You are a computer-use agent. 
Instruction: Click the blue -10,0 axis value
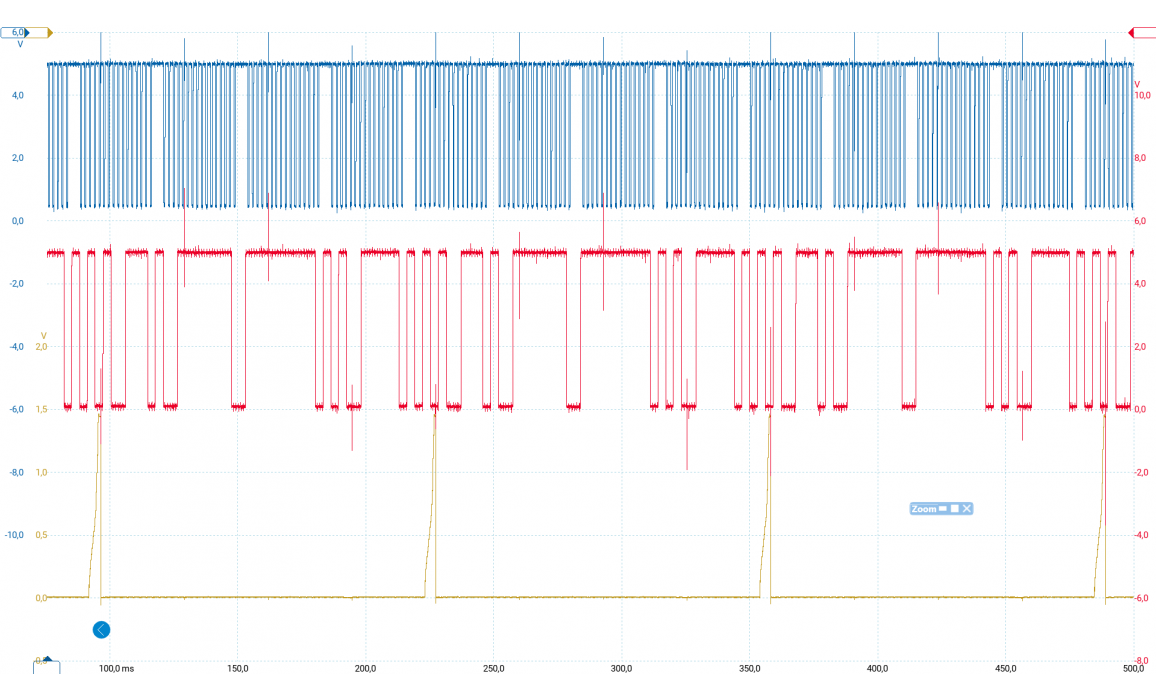[15, 535]
